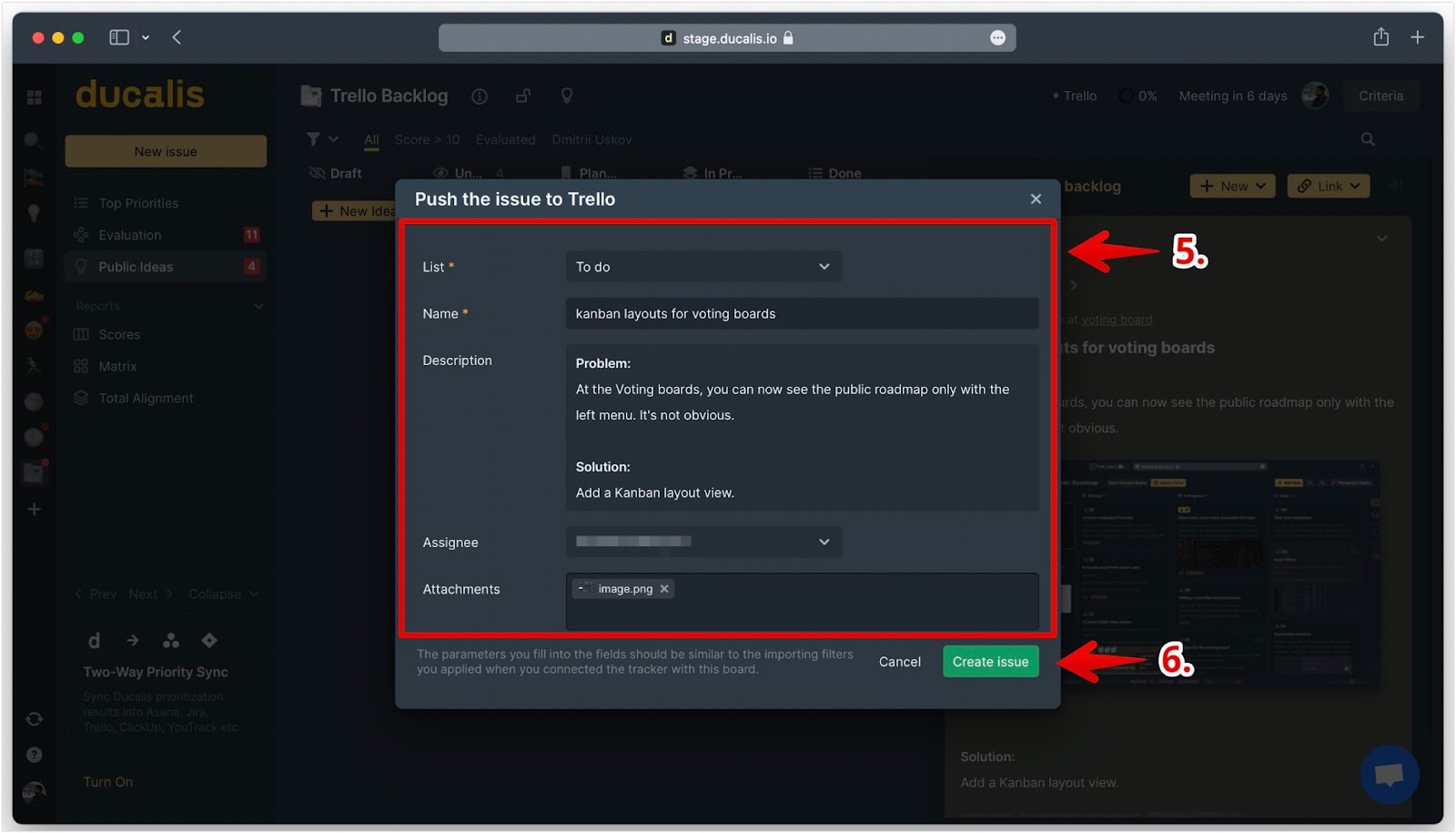Viewport: 1456px width, 833px height.
Task: Open the Link dropdown in issue panel
Action: click(x=1329, y=186)
